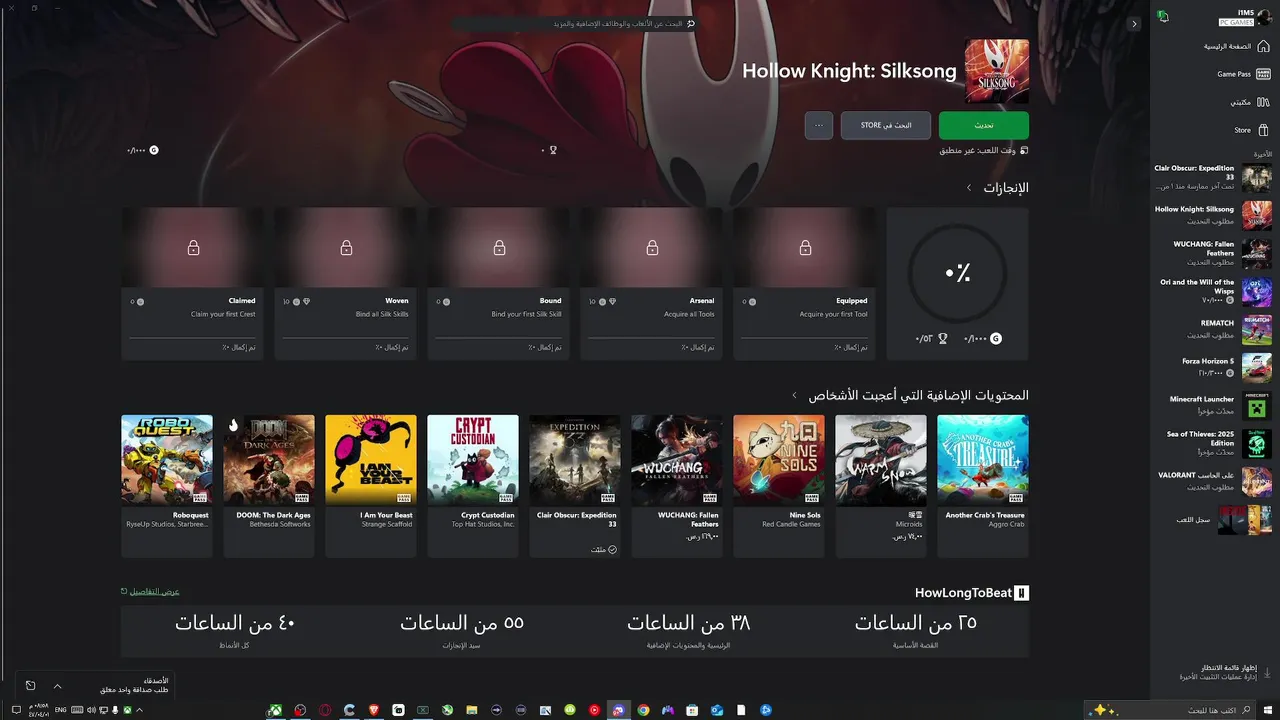This screenshot has width=1280, height=720.
Task: Click the game search input field
Action: point(575,23)
